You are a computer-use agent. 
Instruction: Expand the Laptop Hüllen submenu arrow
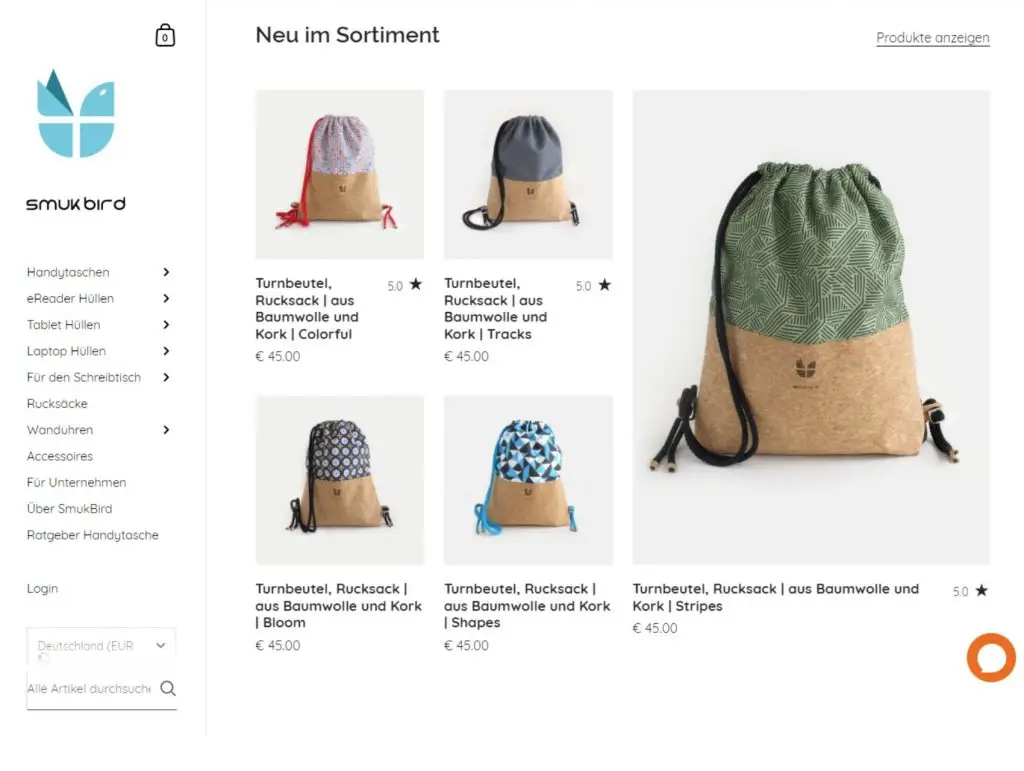click(x=166, y=351)
